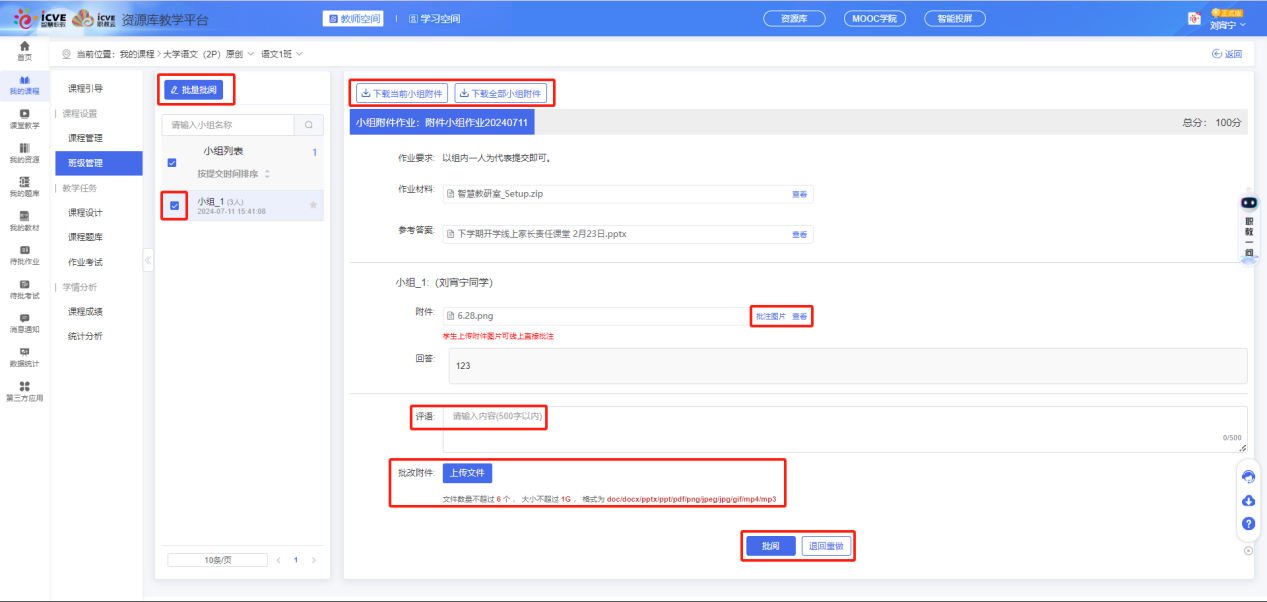Expand the 语文1班 class dropdown

(x=282, y=54)
